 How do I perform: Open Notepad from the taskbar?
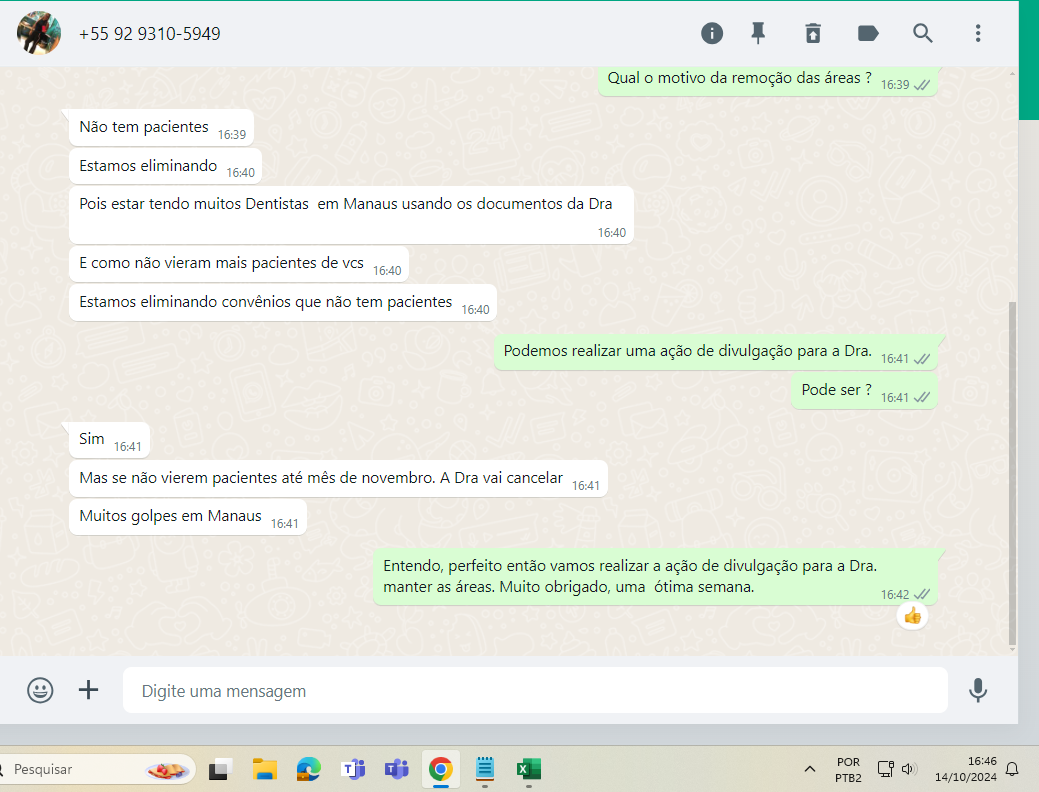pyautogui.click(x=485, y=769)
